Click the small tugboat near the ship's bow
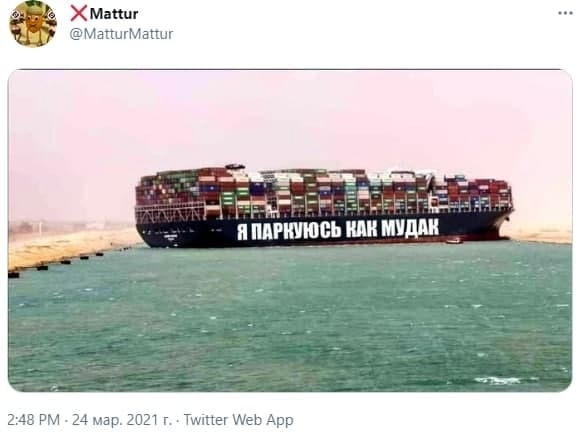This screenshot has height=436, width=581. pyautogui.click(x=454, y=241)
